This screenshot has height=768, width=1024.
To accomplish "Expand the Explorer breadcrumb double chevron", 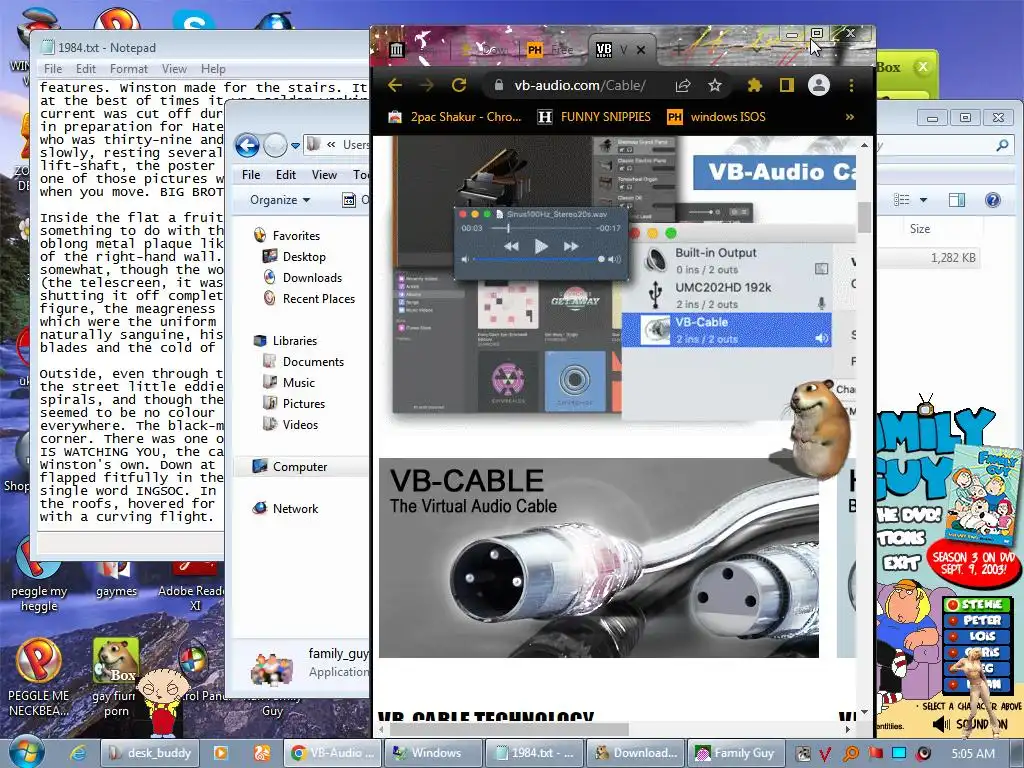I will tap(332, 145).
